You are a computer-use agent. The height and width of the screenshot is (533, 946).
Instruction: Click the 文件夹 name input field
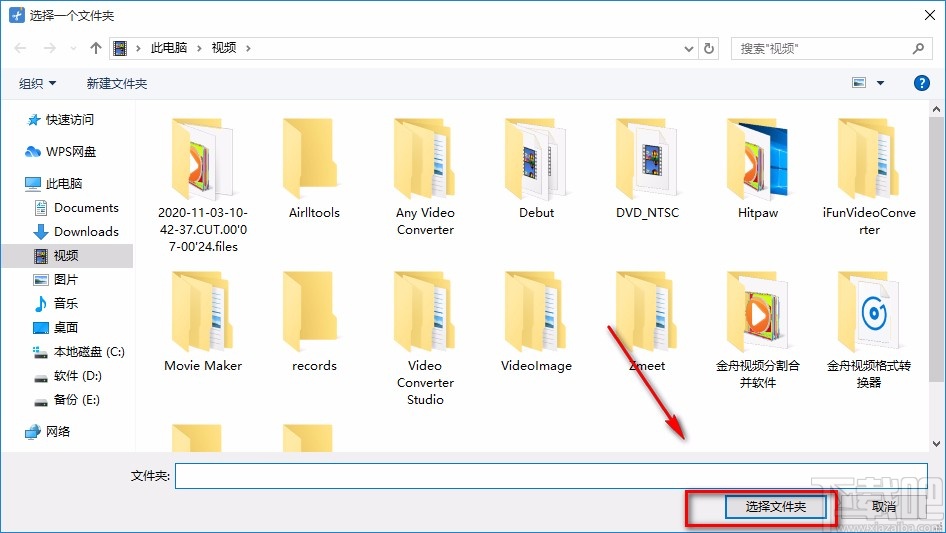pos(551,476)
